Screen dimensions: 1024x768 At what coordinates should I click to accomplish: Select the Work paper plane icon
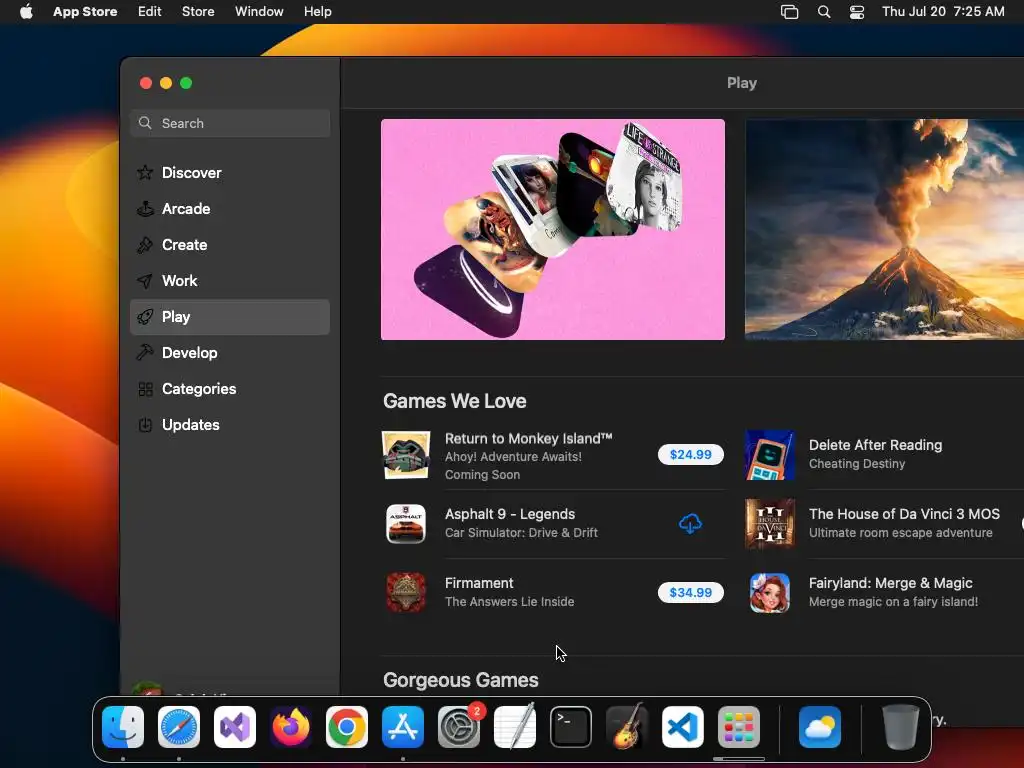pos(145,281)
